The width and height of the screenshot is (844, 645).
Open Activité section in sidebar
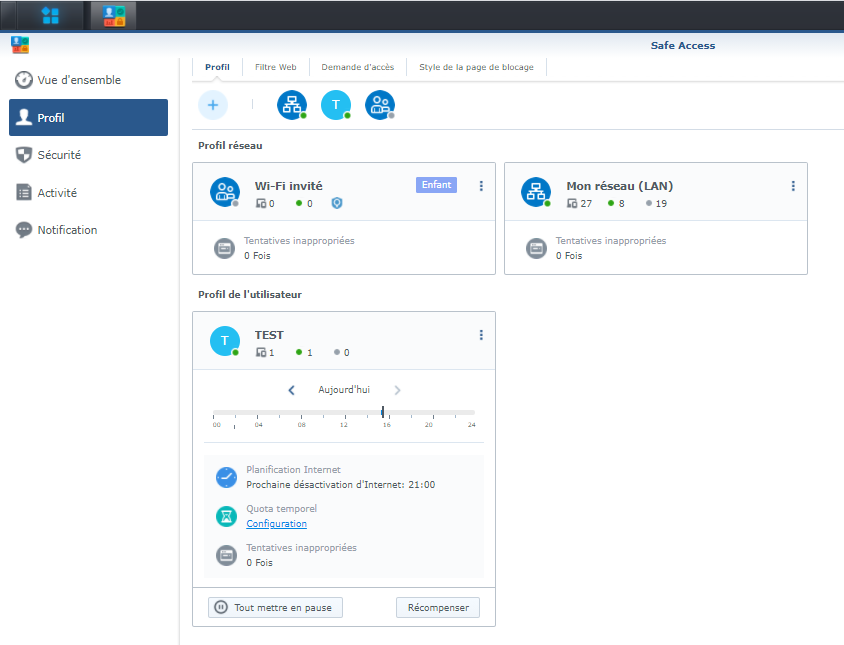point(88,193)
